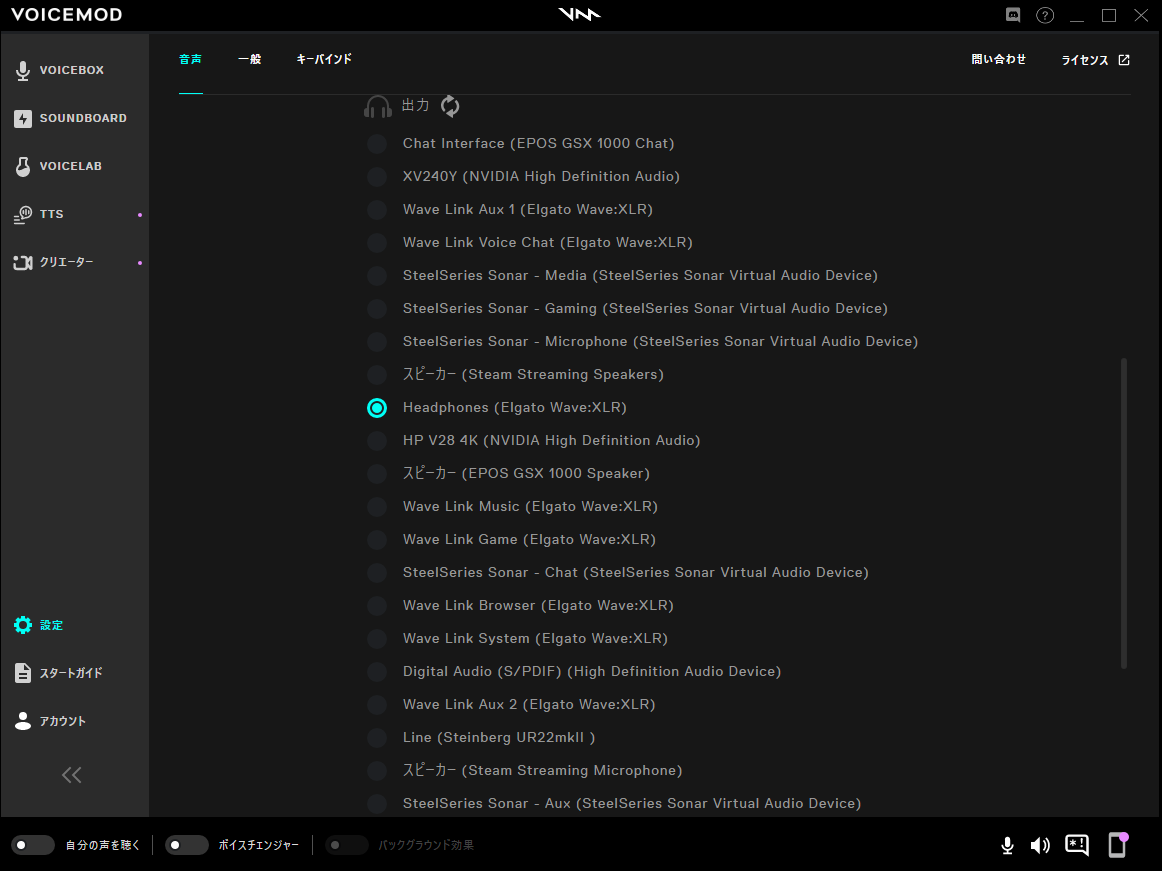Screen dimensions: 1162x871
Task: Mute the microphone in bottom bar
Action: [1007, 845]
